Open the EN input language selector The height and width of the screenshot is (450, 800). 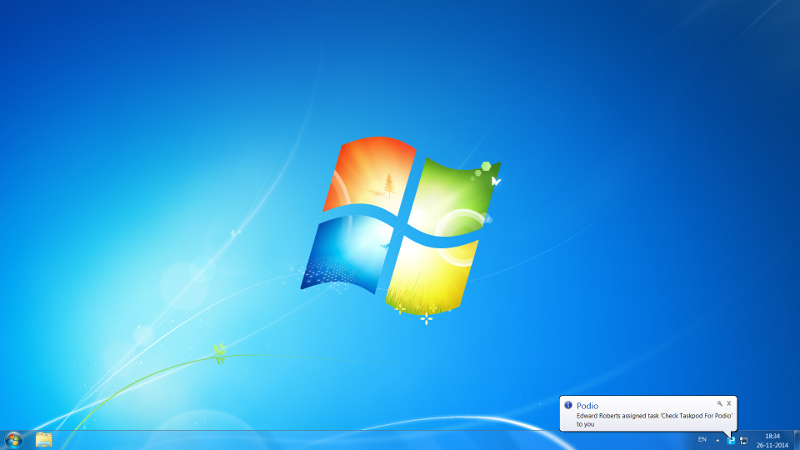[702, 440]
